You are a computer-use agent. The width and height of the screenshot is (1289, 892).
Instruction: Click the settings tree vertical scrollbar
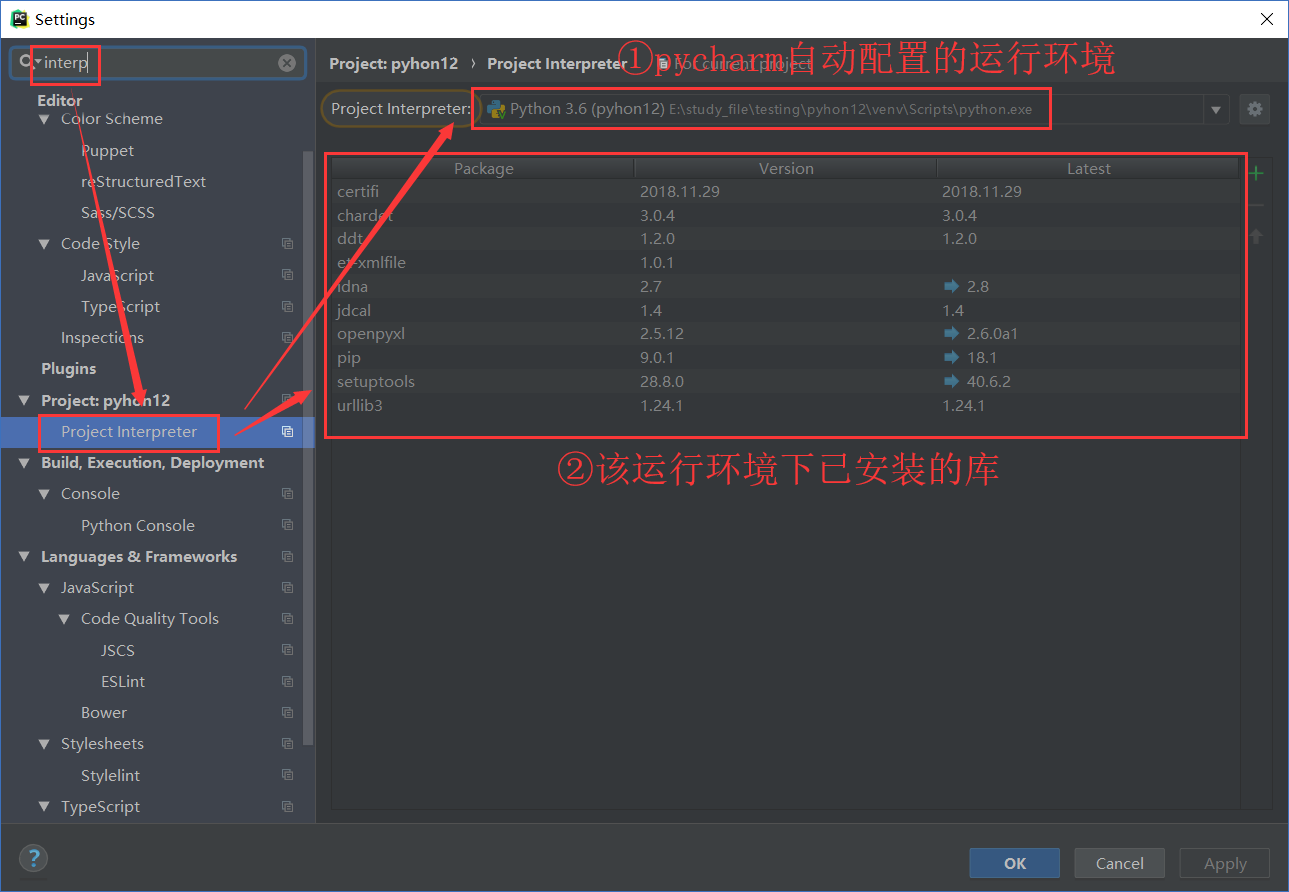309,448
